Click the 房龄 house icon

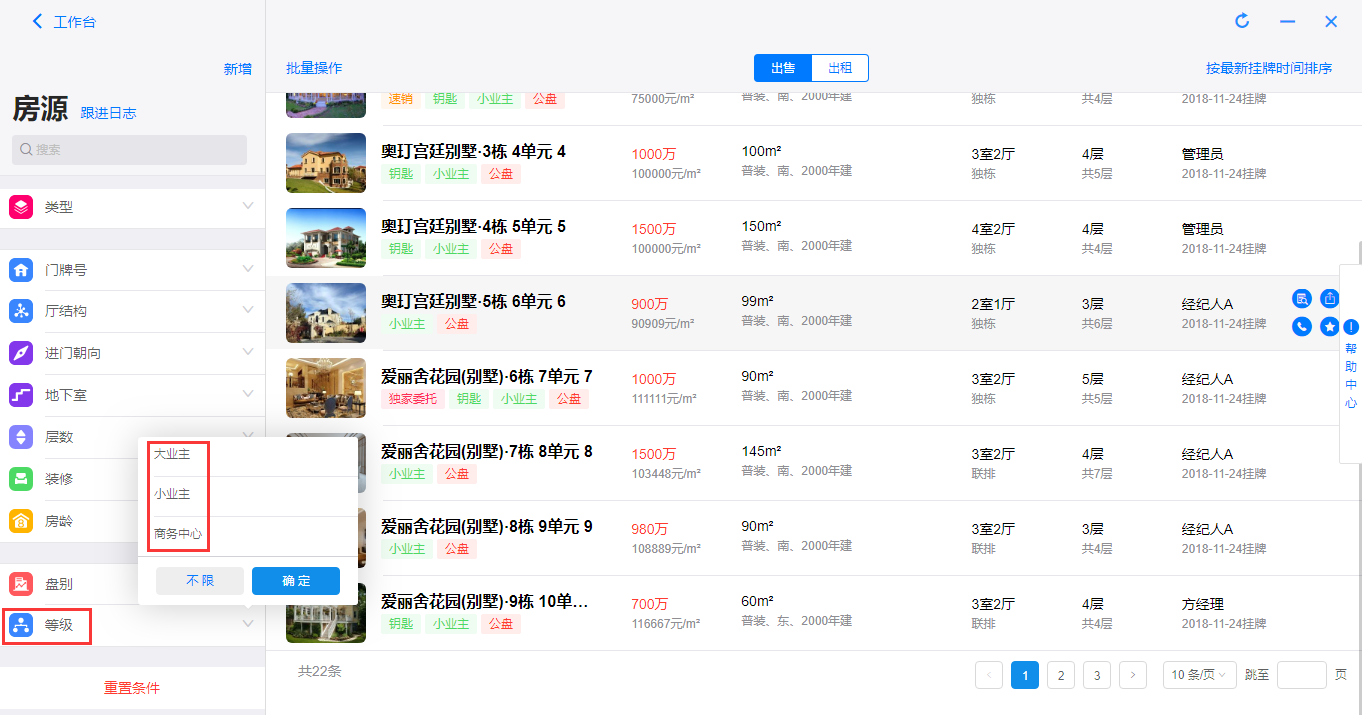[x=21, y=521]
